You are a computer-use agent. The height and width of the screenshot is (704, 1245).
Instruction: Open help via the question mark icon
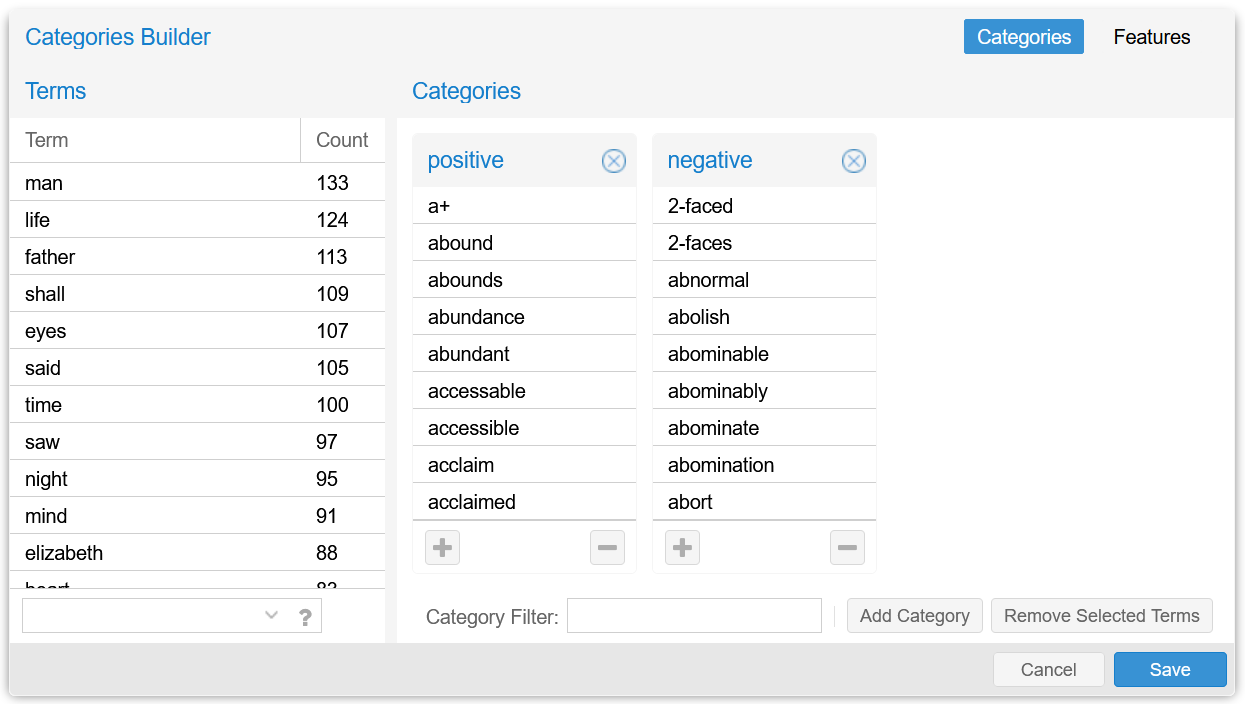click(305, 615)
